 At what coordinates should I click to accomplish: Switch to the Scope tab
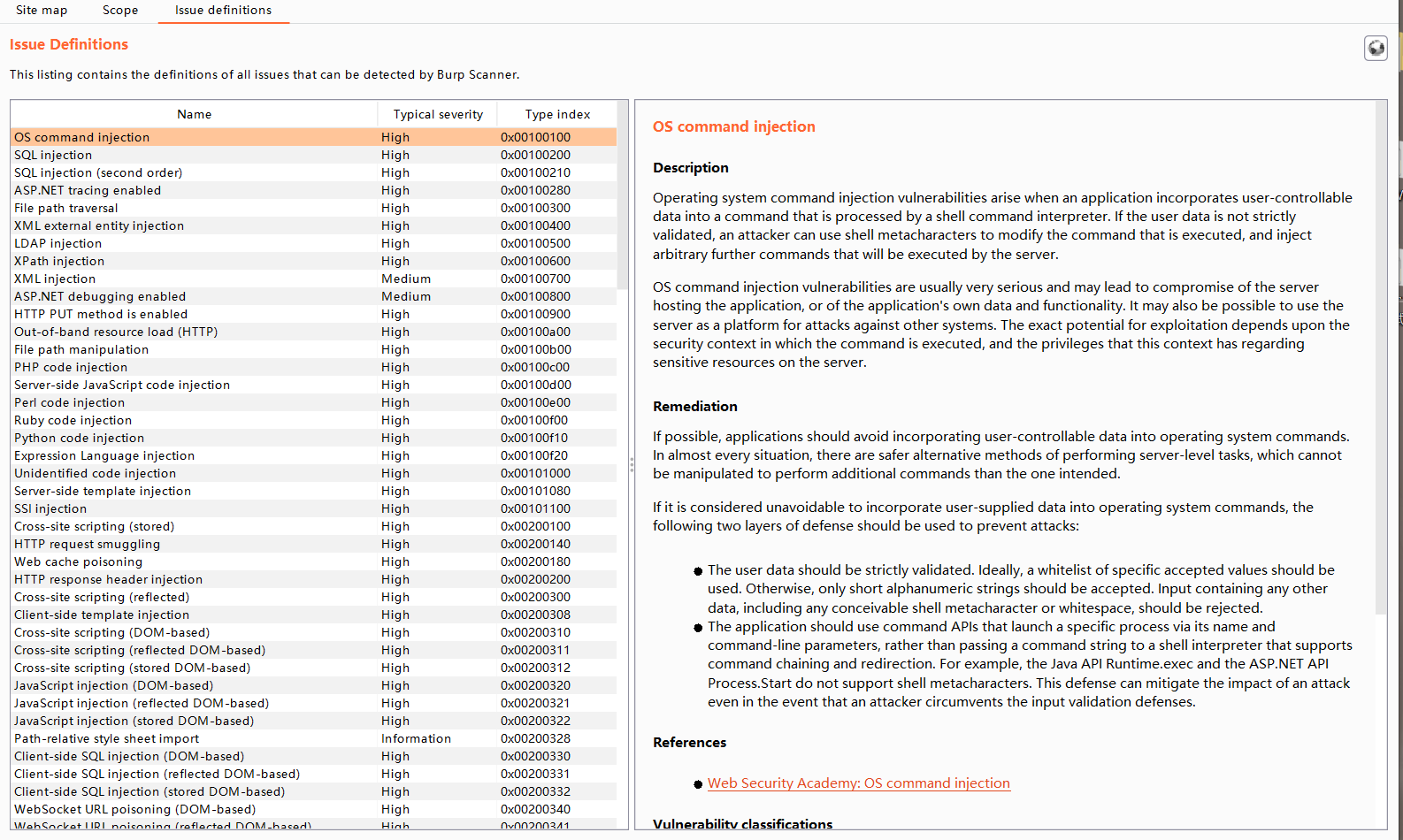120,11
